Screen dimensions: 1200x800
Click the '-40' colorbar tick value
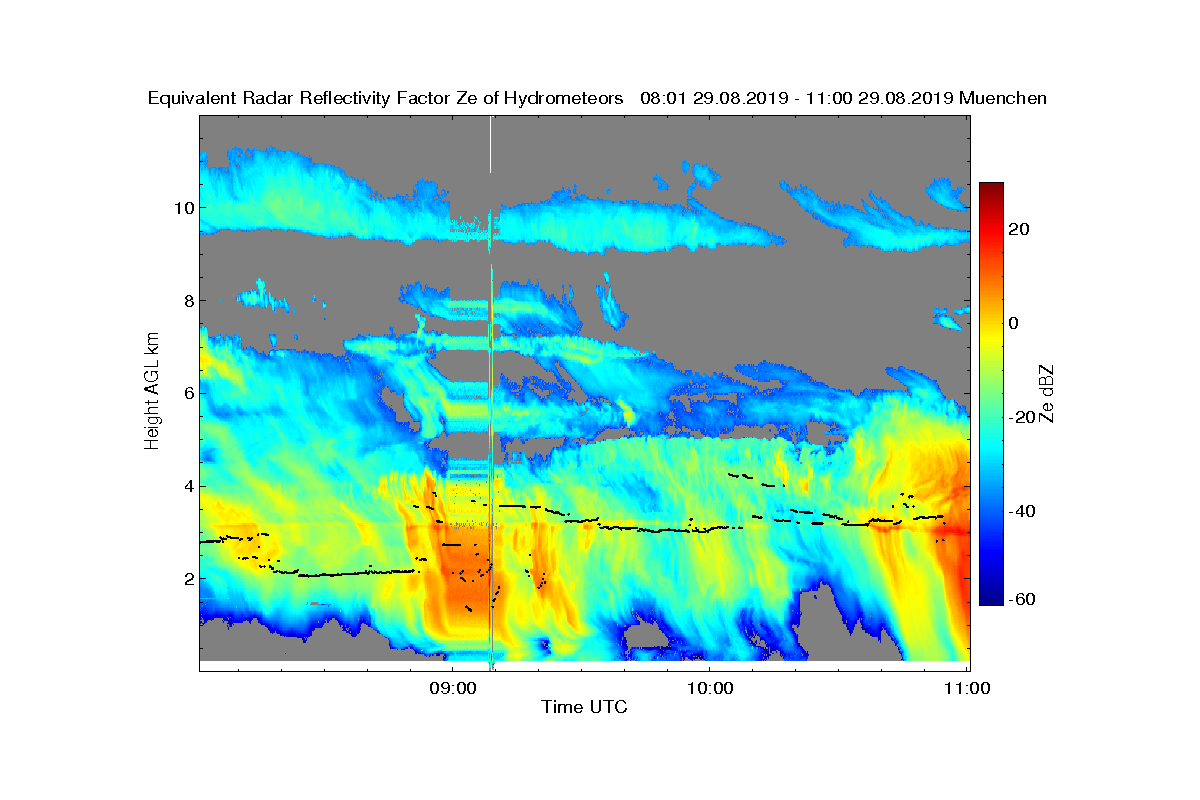coord(1020,511)
